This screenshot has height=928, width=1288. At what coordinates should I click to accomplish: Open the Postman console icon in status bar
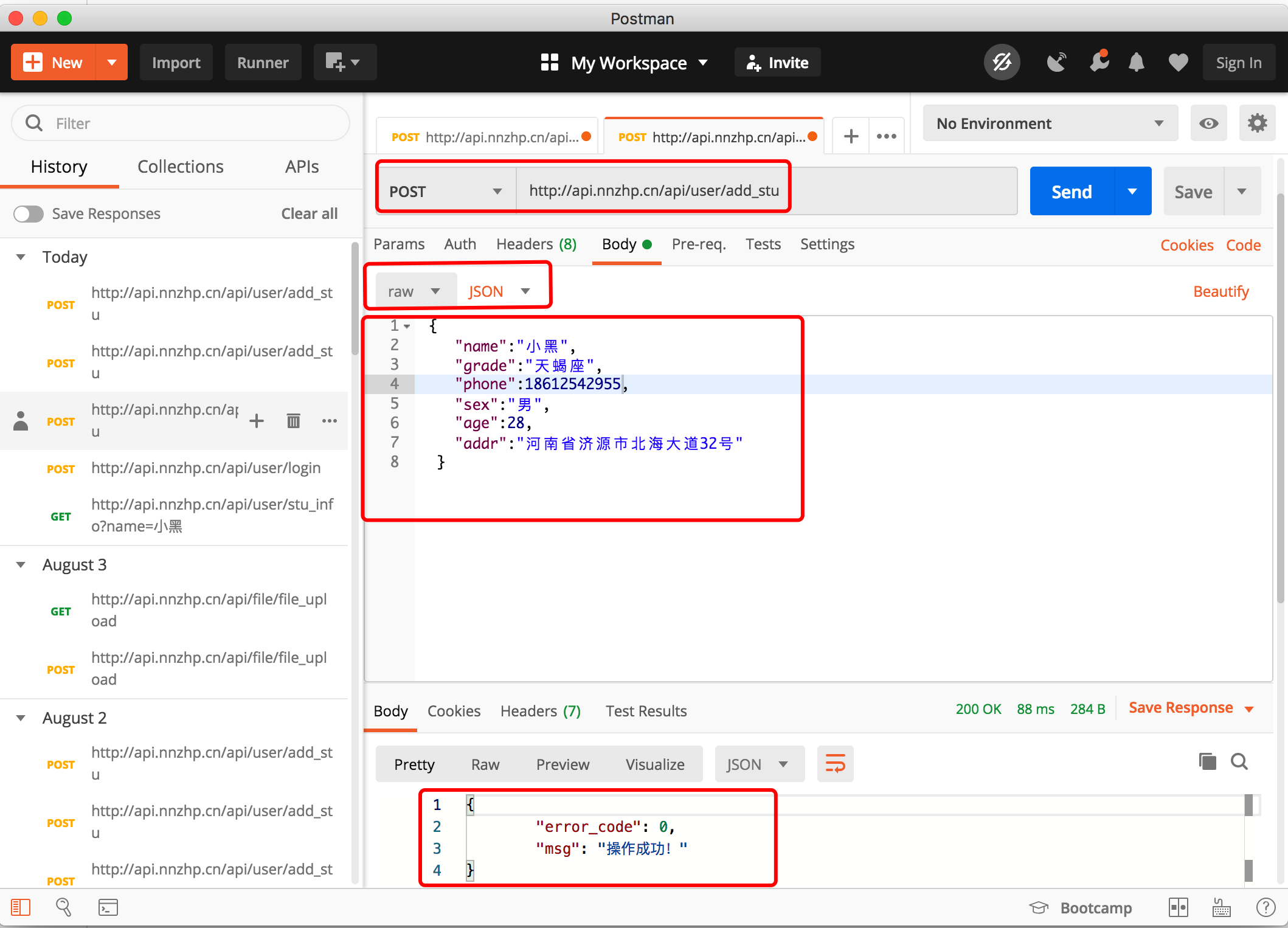click(108, 907)
